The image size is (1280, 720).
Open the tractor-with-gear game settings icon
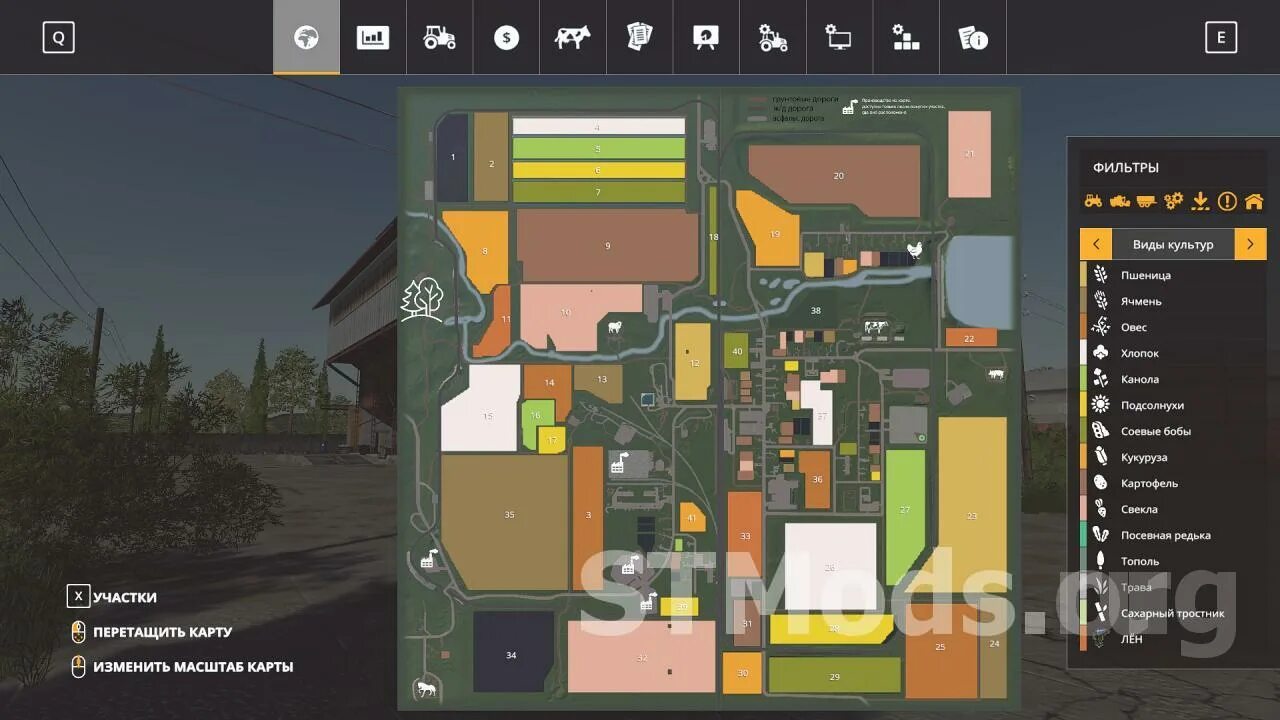coord(773,38)
